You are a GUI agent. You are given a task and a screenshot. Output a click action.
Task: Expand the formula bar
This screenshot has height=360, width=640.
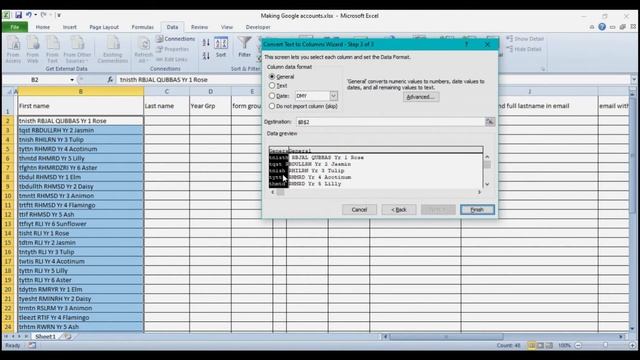[x=634, y=80]
